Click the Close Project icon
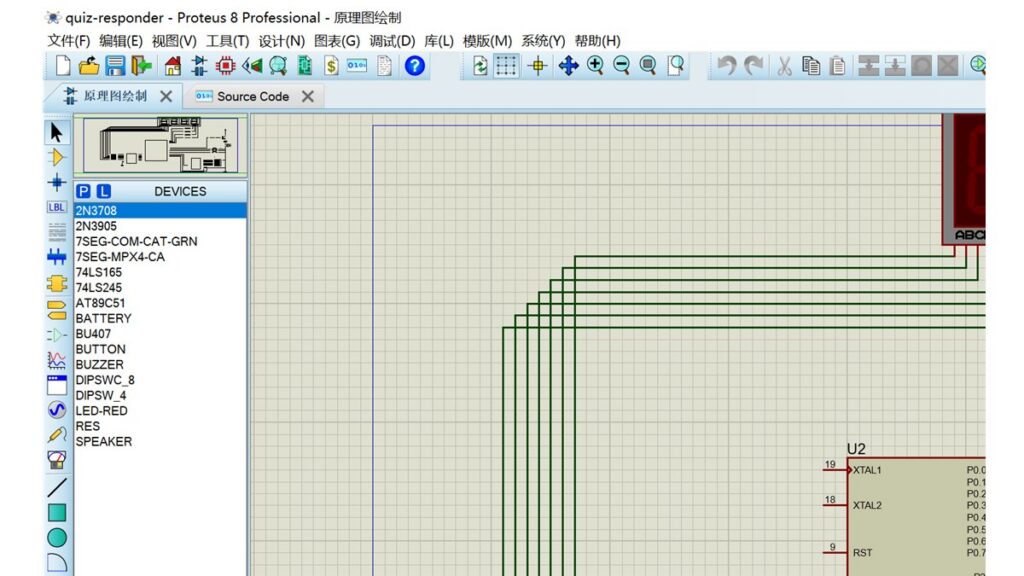 click(141, 66)
